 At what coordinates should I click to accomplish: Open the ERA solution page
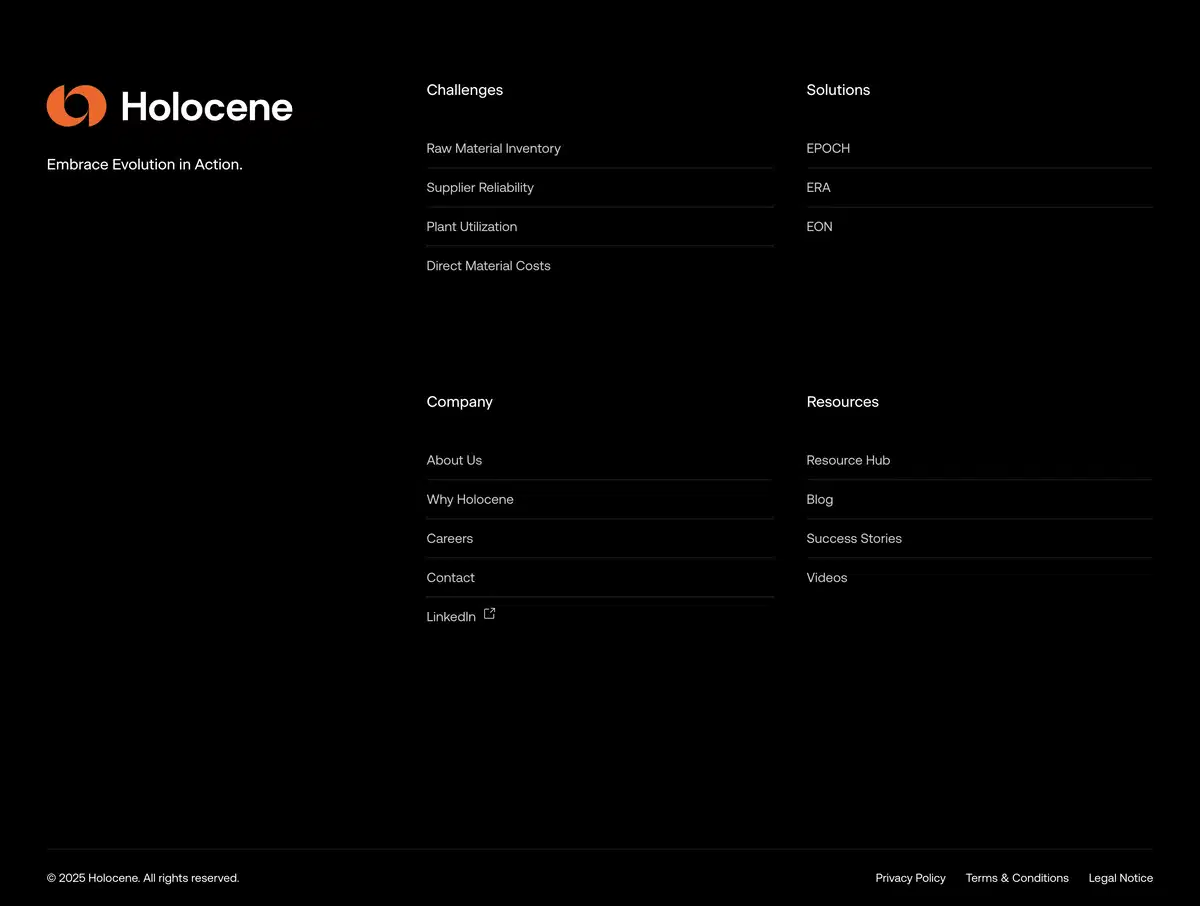818,187
